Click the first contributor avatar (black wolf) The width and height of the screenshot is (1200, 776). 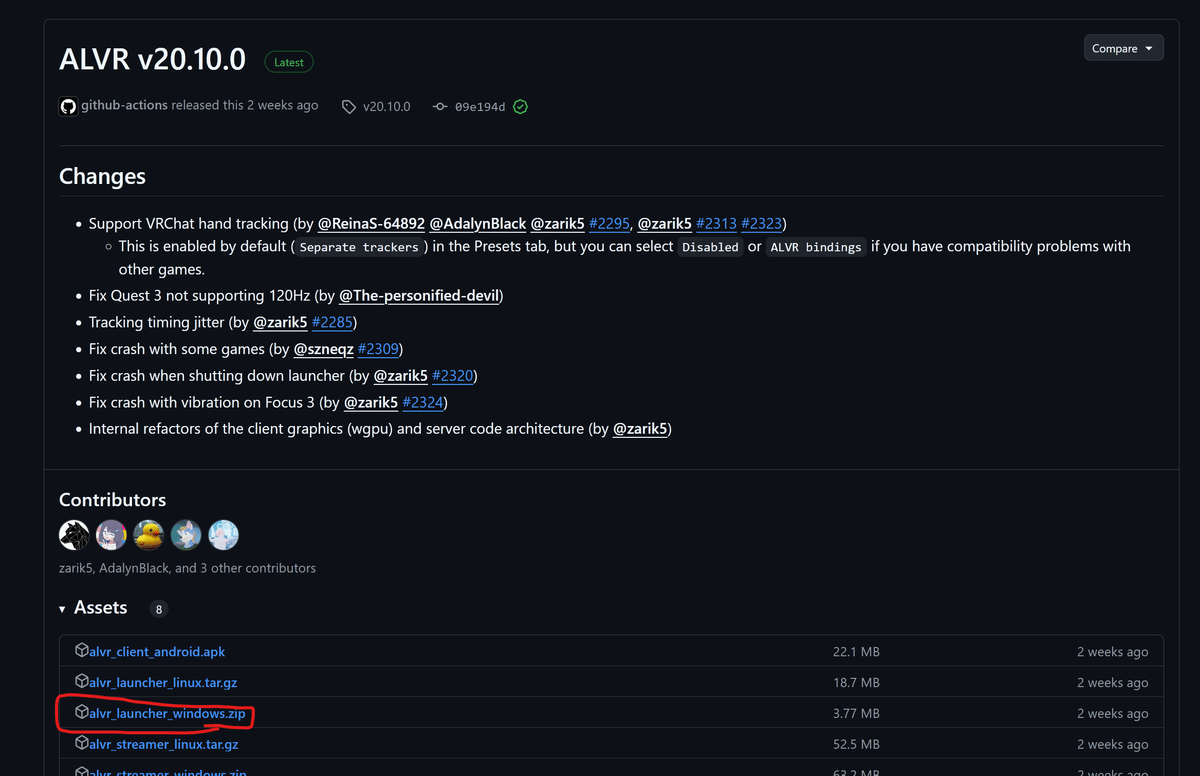click(74, 535)
